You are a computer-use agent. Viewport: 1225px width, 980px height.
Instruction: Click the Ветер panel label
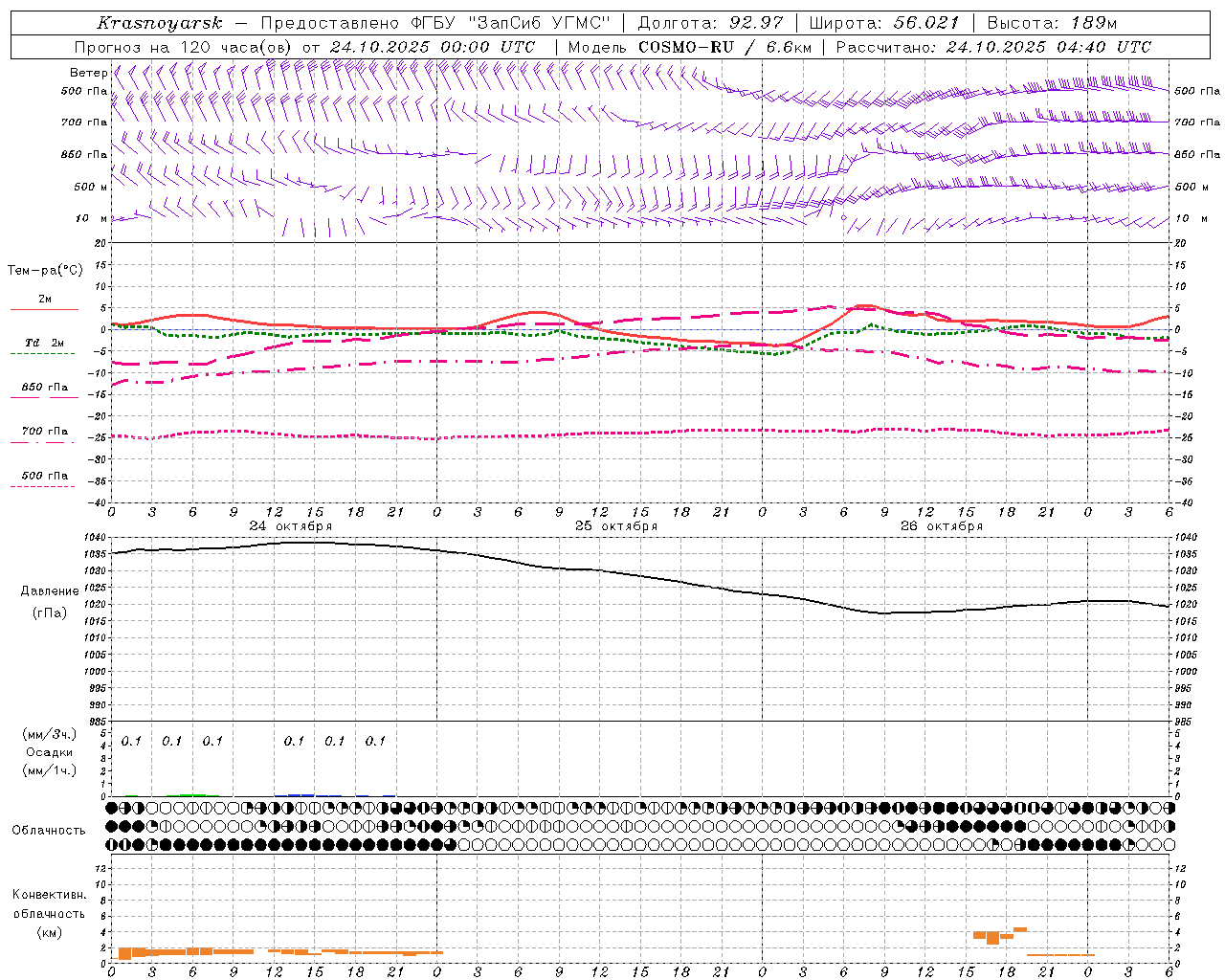click(88, 73)
